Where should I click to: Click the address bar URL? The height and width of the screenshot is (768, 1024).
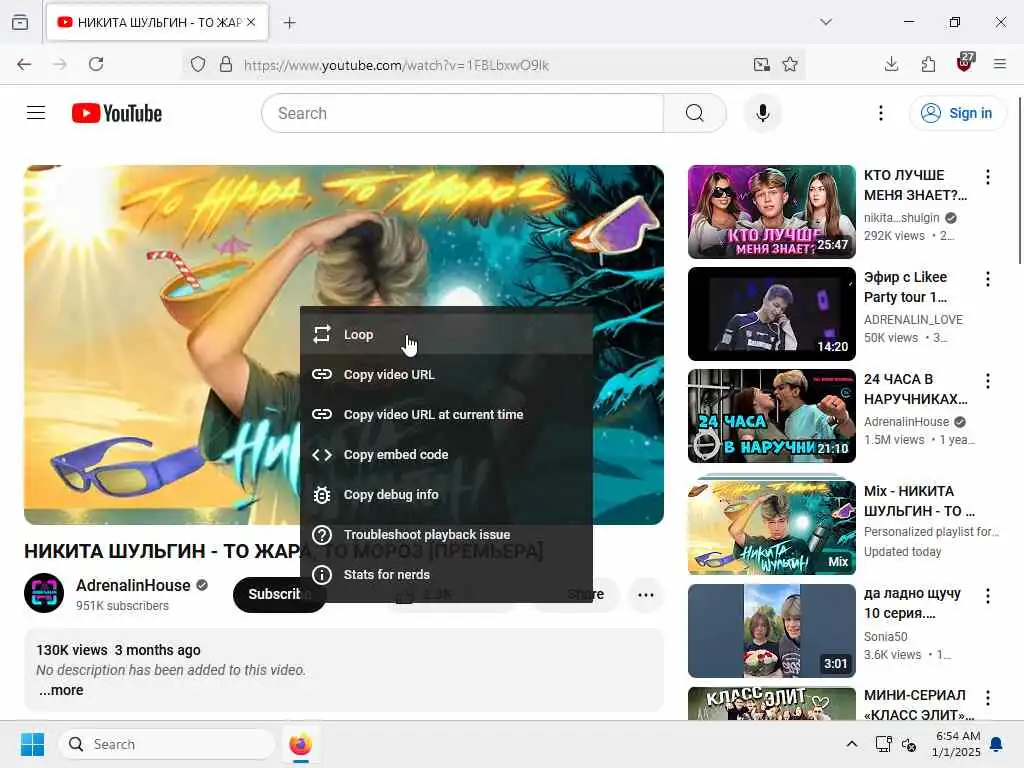396,65
